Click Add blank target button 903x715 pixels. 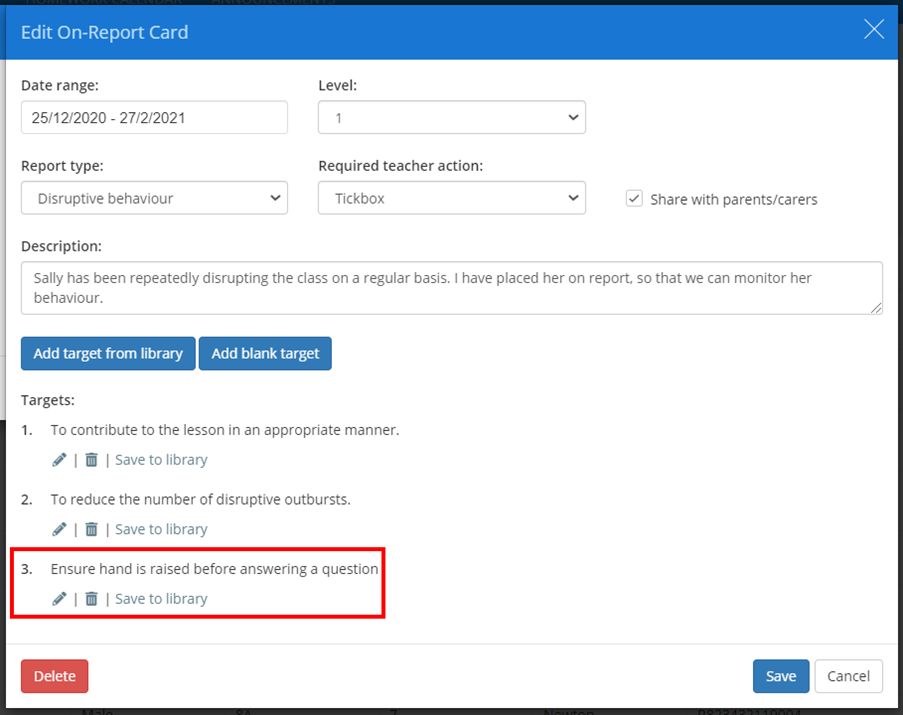tap(265, 353)
